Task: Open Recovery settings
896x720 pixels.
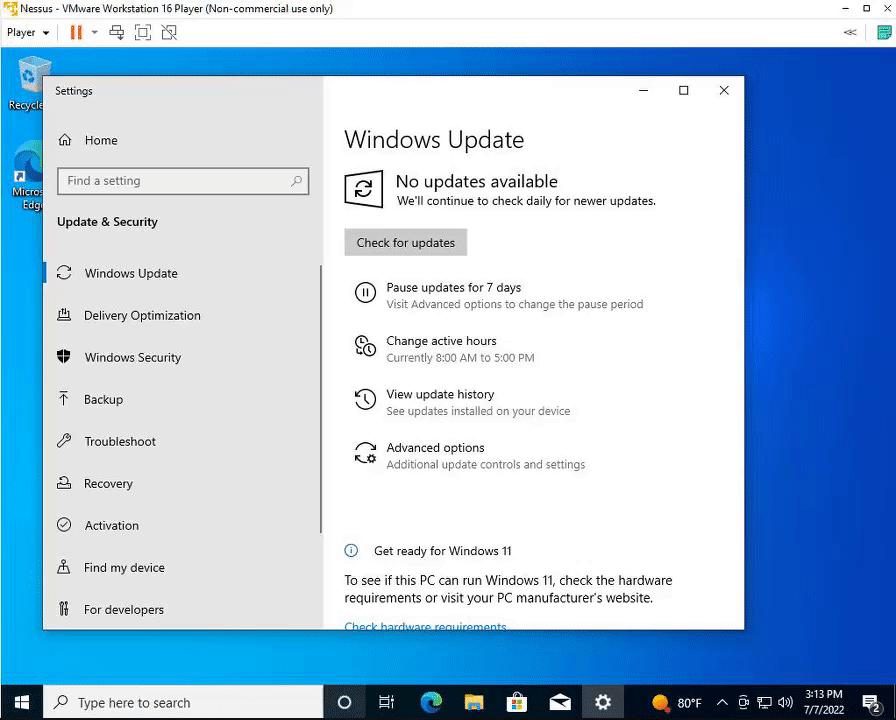Action: pos(183,483)
